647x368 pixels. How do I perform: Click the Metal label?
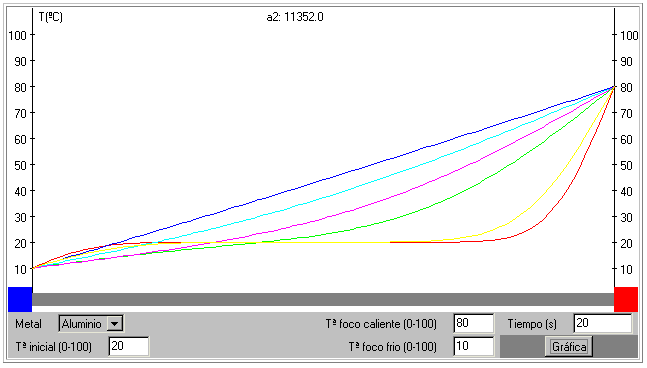[x=28, y=324]
